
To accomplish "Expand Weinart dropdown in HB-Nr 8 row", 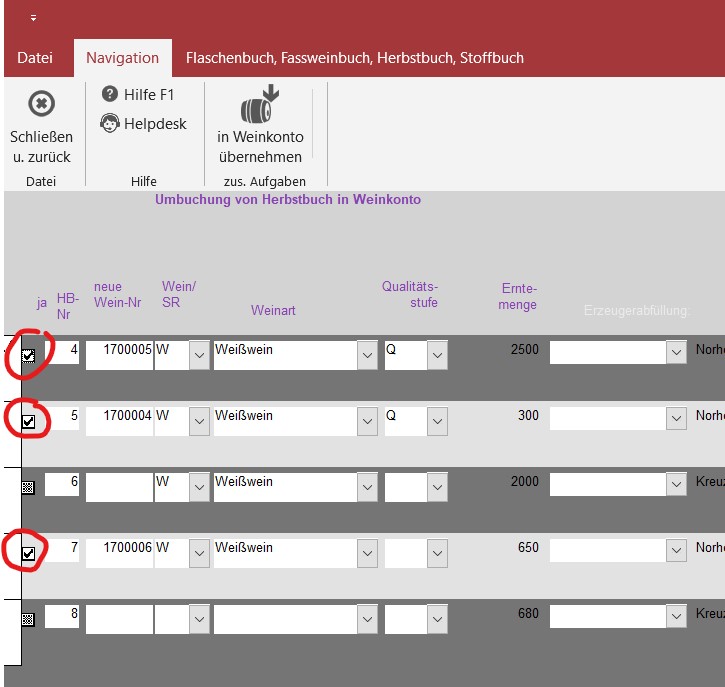I will click(368, 619).
